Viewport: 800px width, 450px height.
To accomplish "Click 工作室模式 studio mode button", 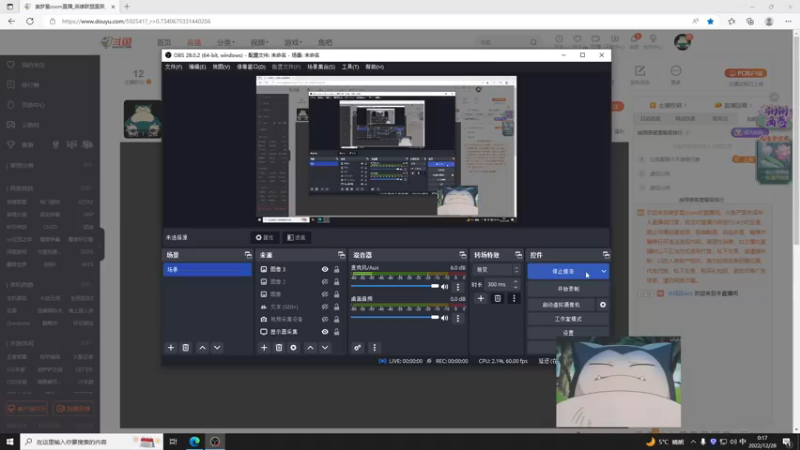I will pos(568,319).
